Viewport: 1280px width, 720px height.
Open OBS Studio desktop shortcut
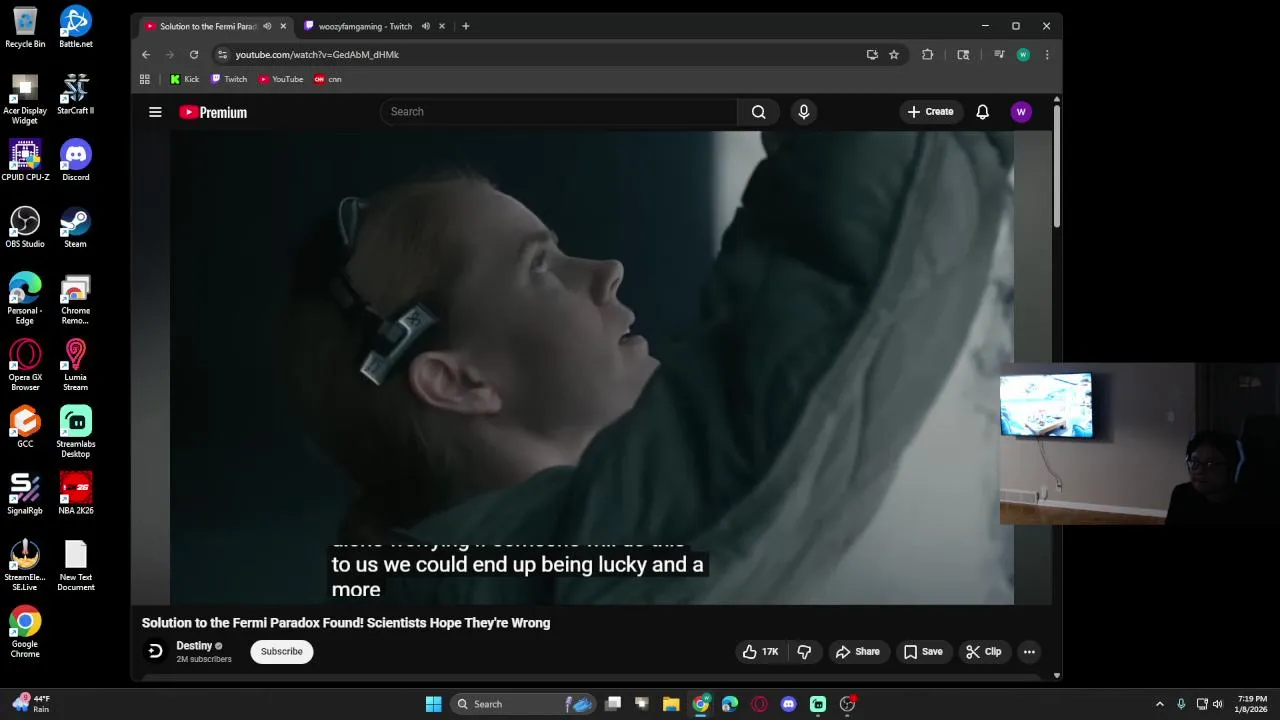(x=25, y=227)
